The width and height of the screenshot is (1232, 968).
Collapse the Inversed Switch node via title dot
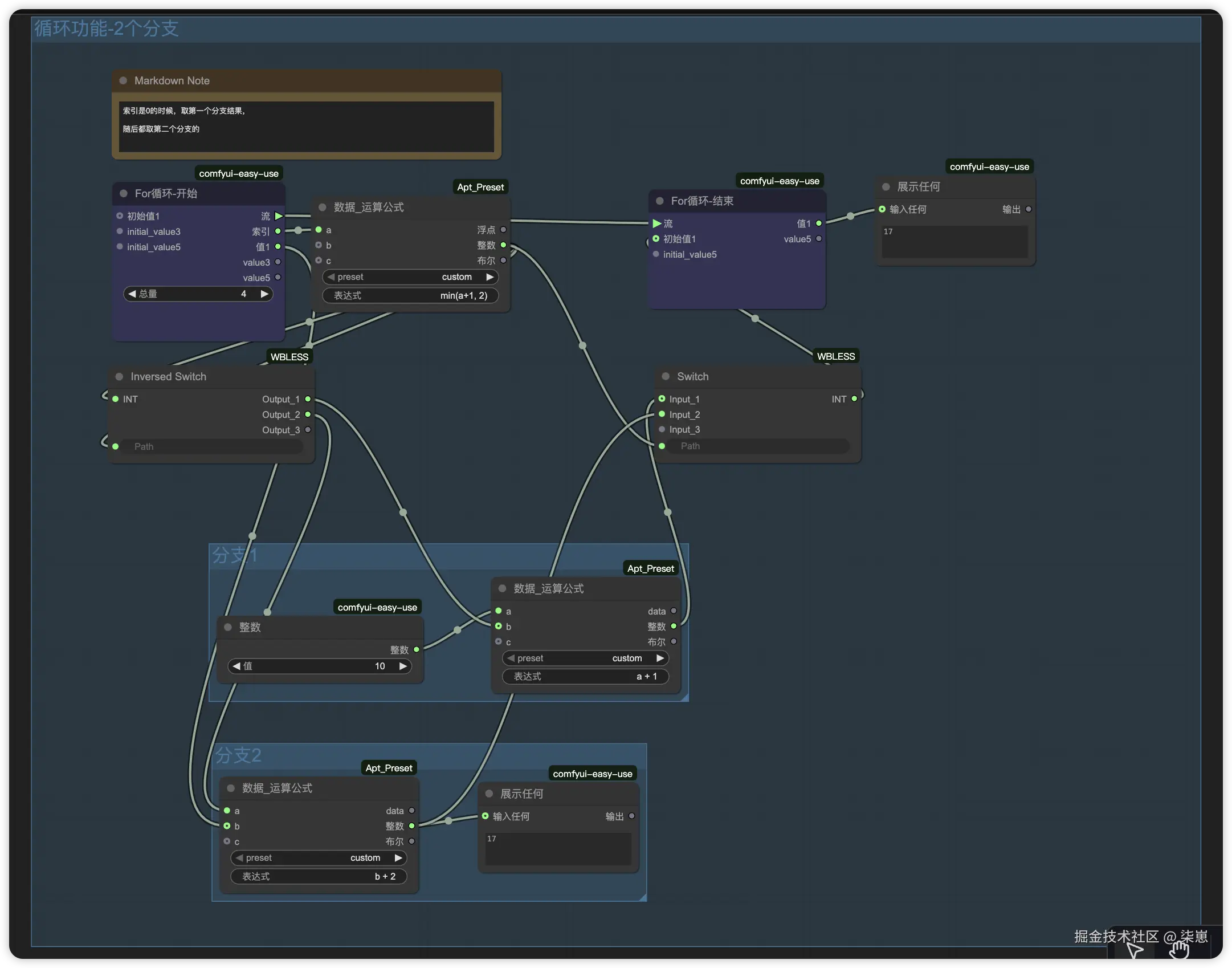pyautogui.click(x=120, y=377)
